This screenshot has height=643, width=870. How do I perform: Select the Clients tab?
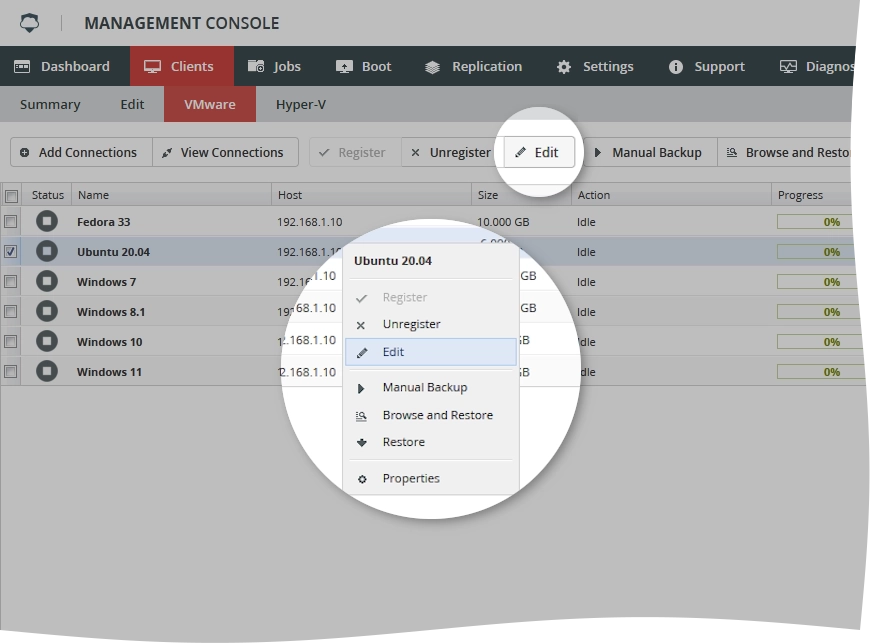click(181, 67)
